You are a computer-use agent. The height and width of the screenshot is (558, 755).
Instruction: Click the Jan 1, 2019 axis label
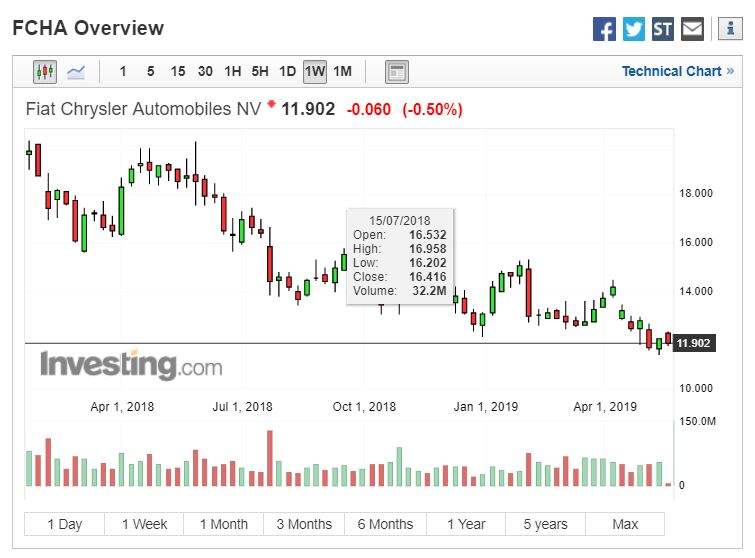point(485,407)
